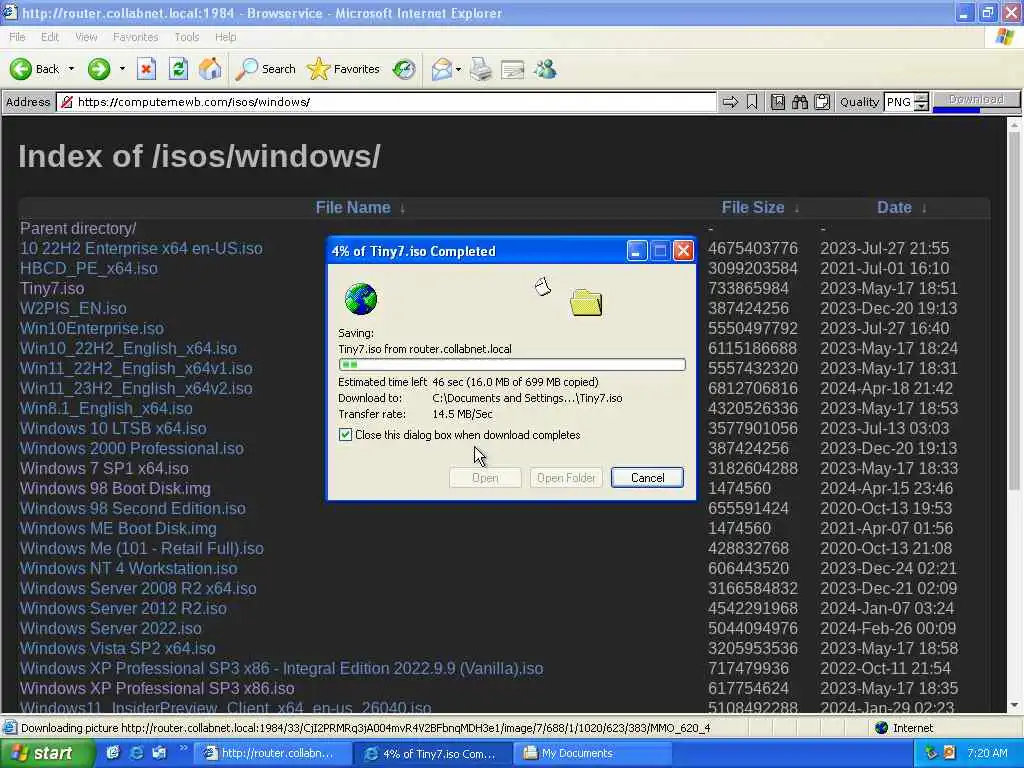The height and width of the screenshot is (768, 1024).
Task: Click the Back arrow button
Action: pyautogui.click(x=35, y=69)
